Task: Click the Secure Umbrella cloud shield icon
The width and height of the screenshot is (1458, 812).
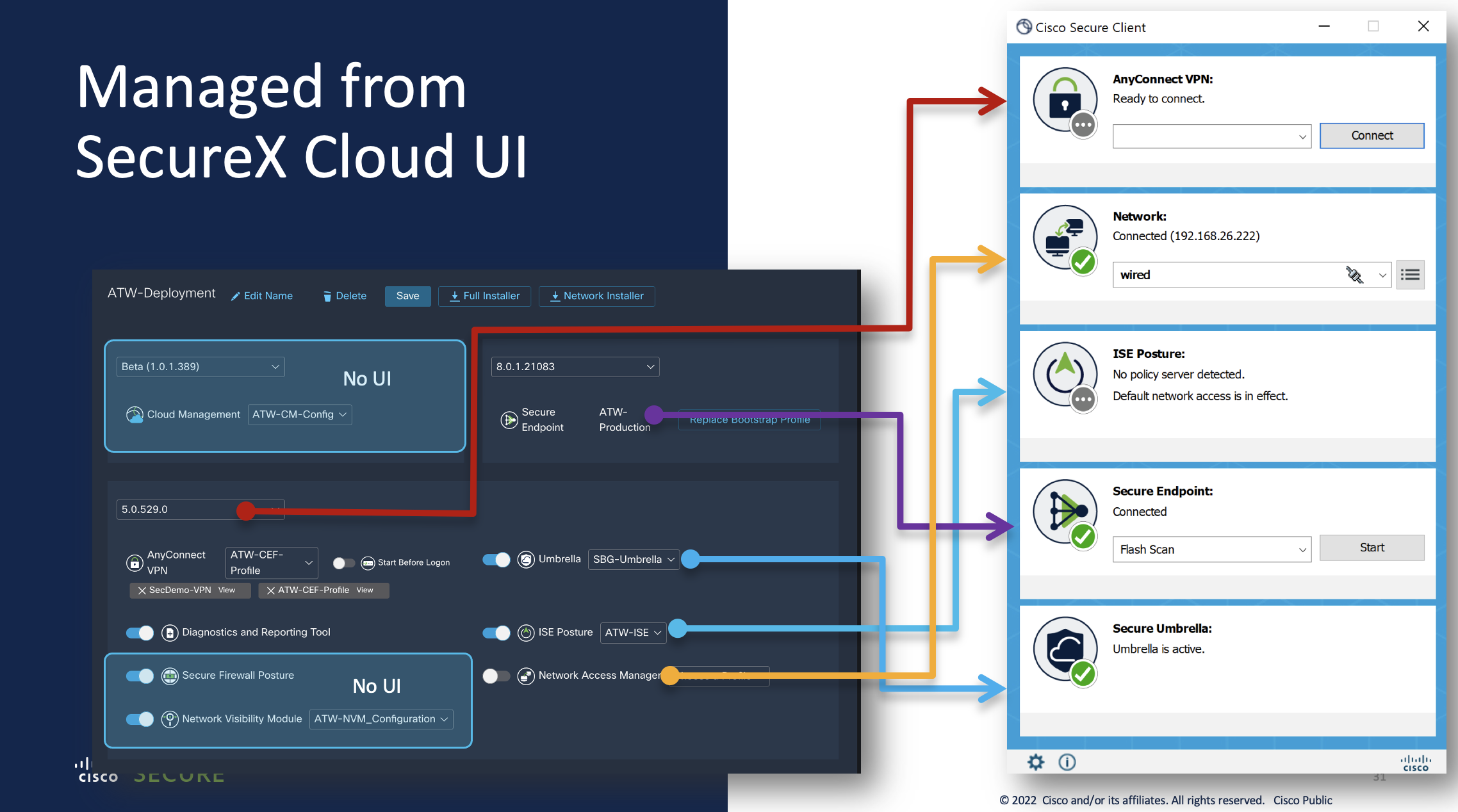Action: click(1065, 649)
